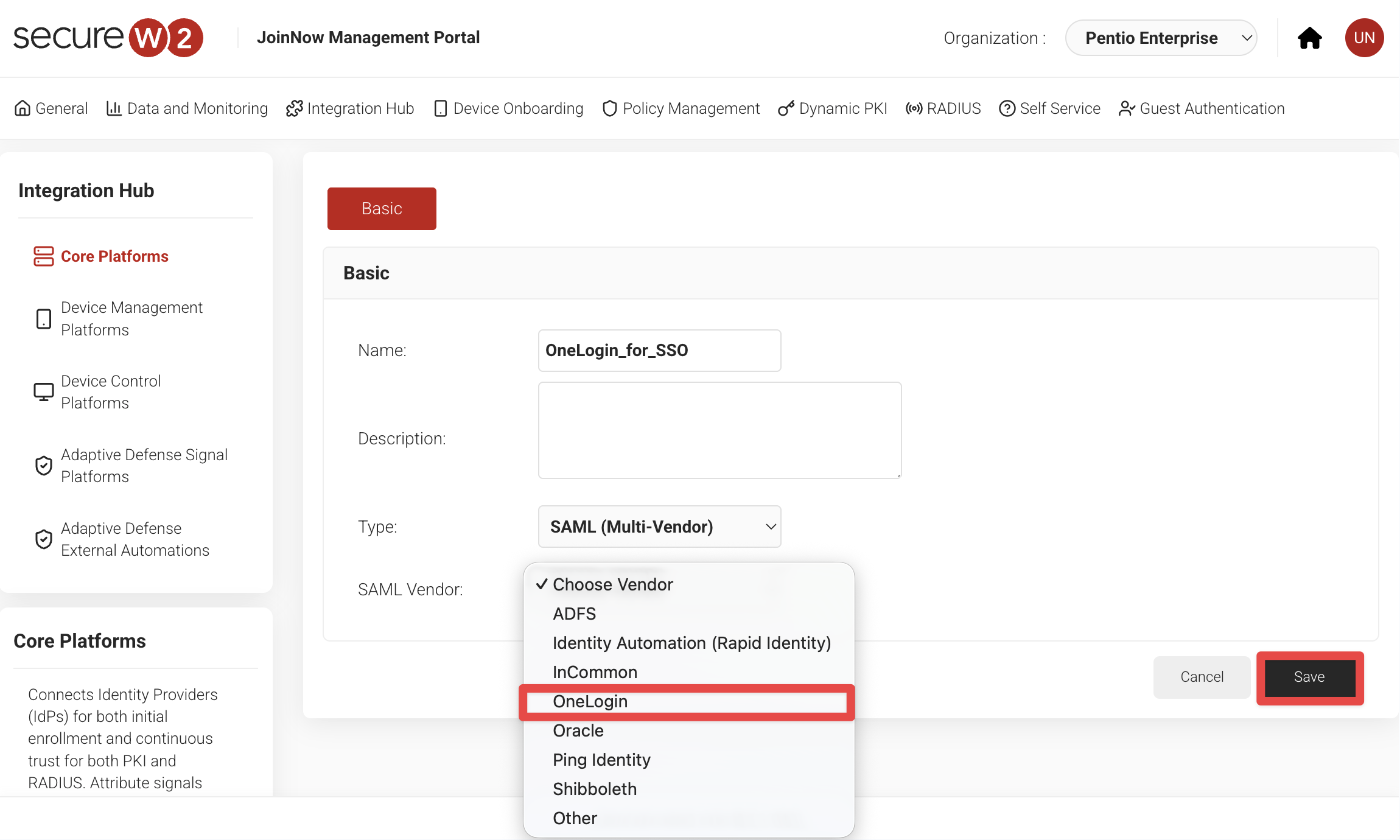Click the Device Onboarding tablet icon
This screenshot has height=840, width=1400.
[440, 108]
